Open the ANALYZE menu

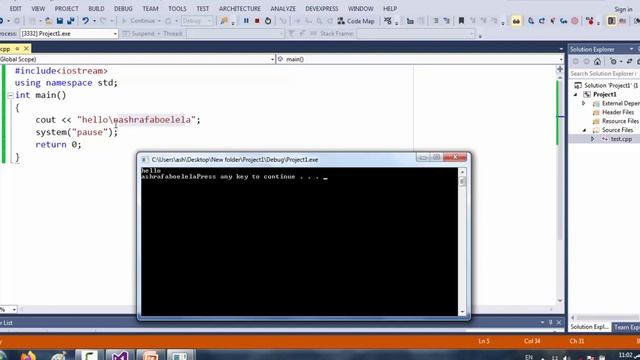[x=283, y=9]
